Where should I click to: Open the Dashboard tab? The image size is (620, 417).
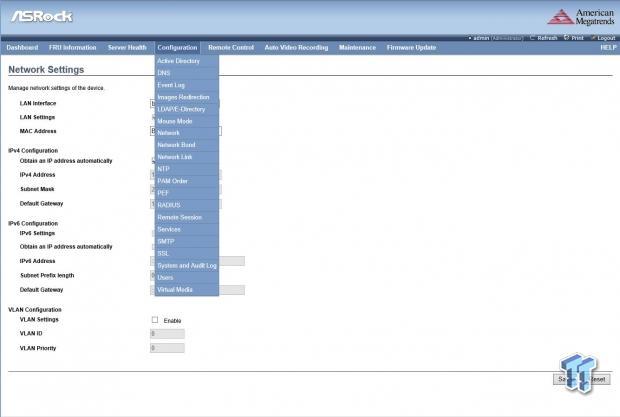23,47
